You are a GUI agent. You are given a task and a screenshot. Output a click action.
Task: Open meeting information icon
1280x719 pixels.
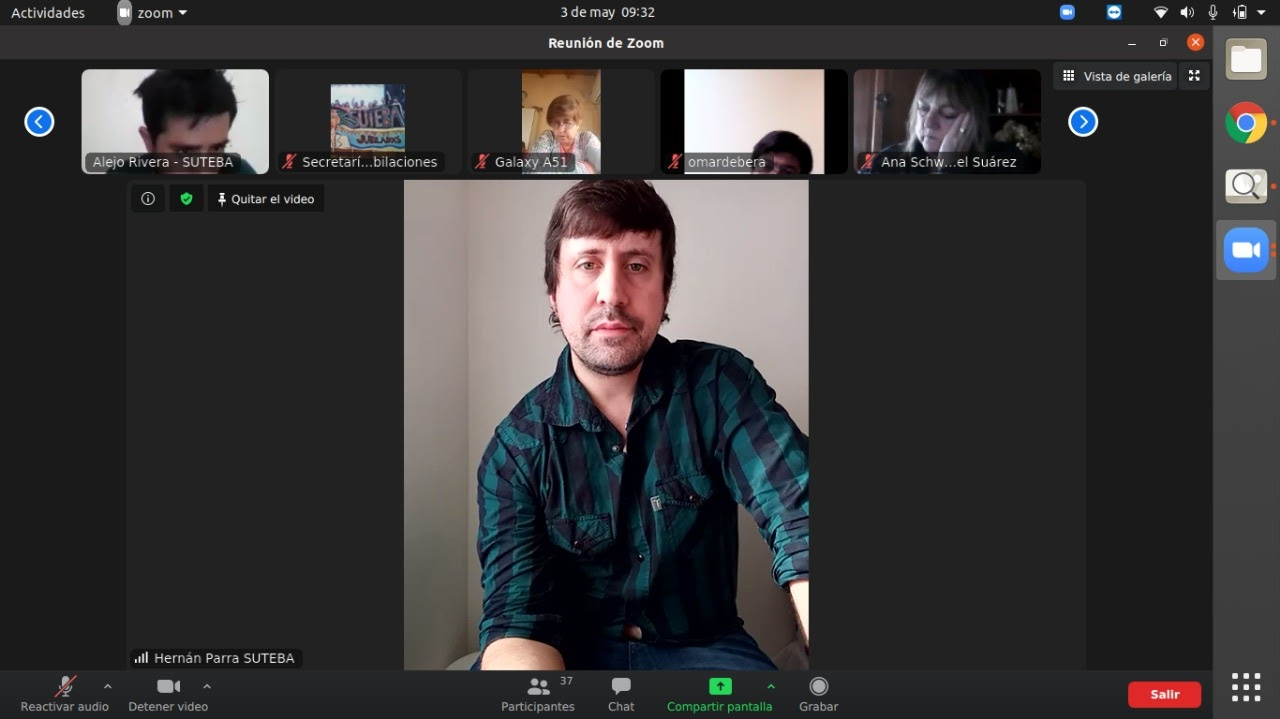[148, 199]
